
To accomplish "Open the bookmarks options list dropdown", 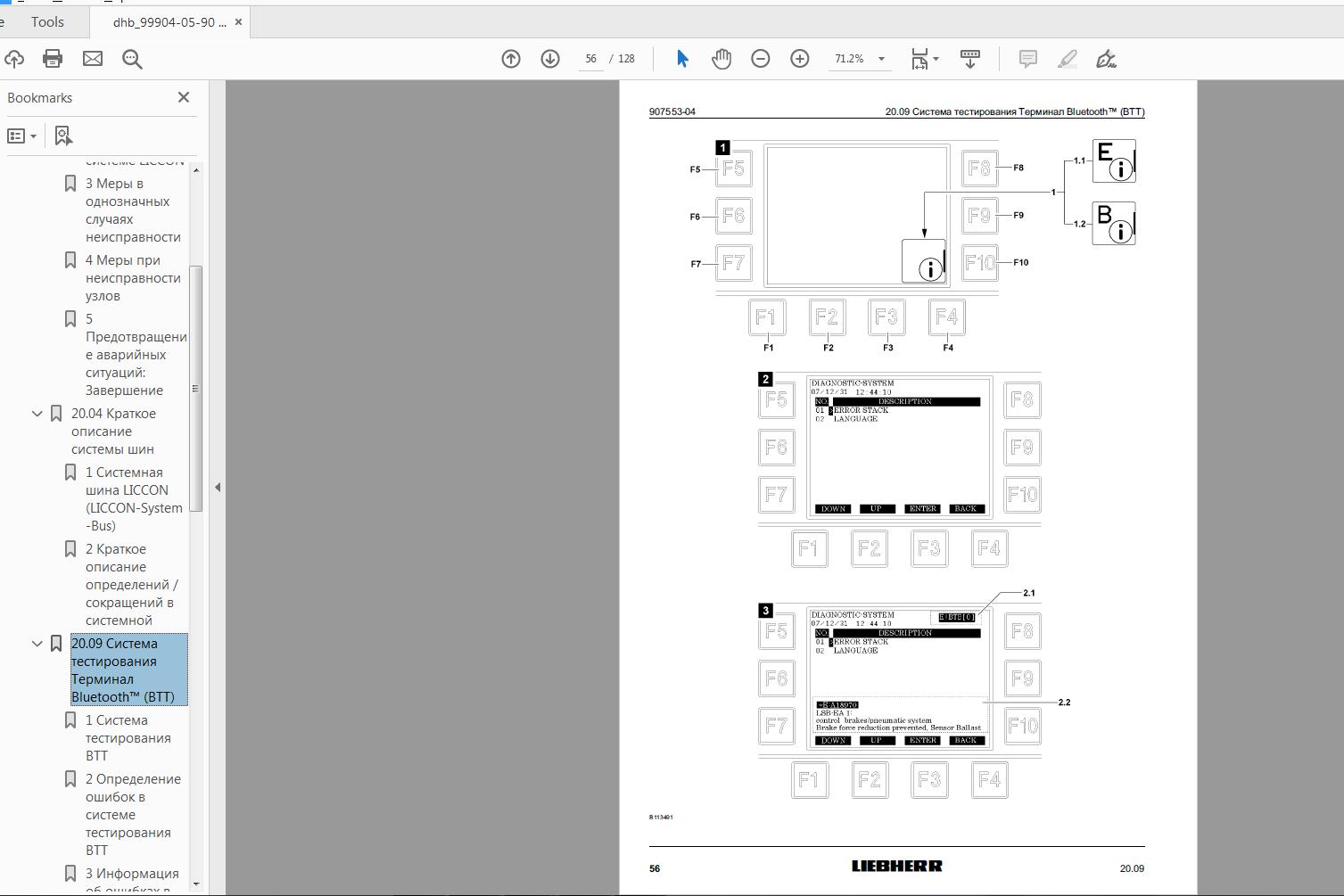I will [22, 136].
